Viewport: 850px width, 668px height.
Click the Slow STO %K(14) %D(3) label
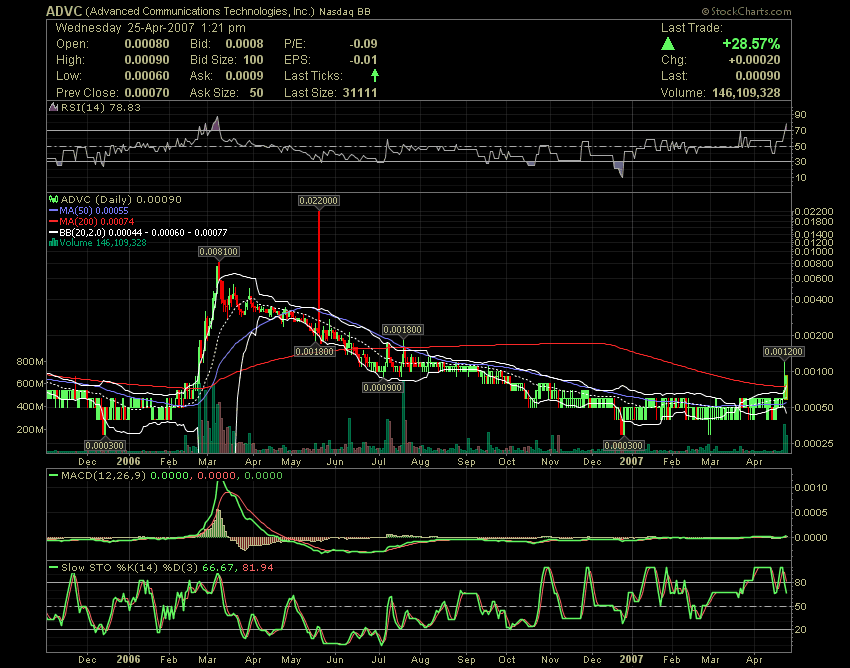click(x=130, y=568)
